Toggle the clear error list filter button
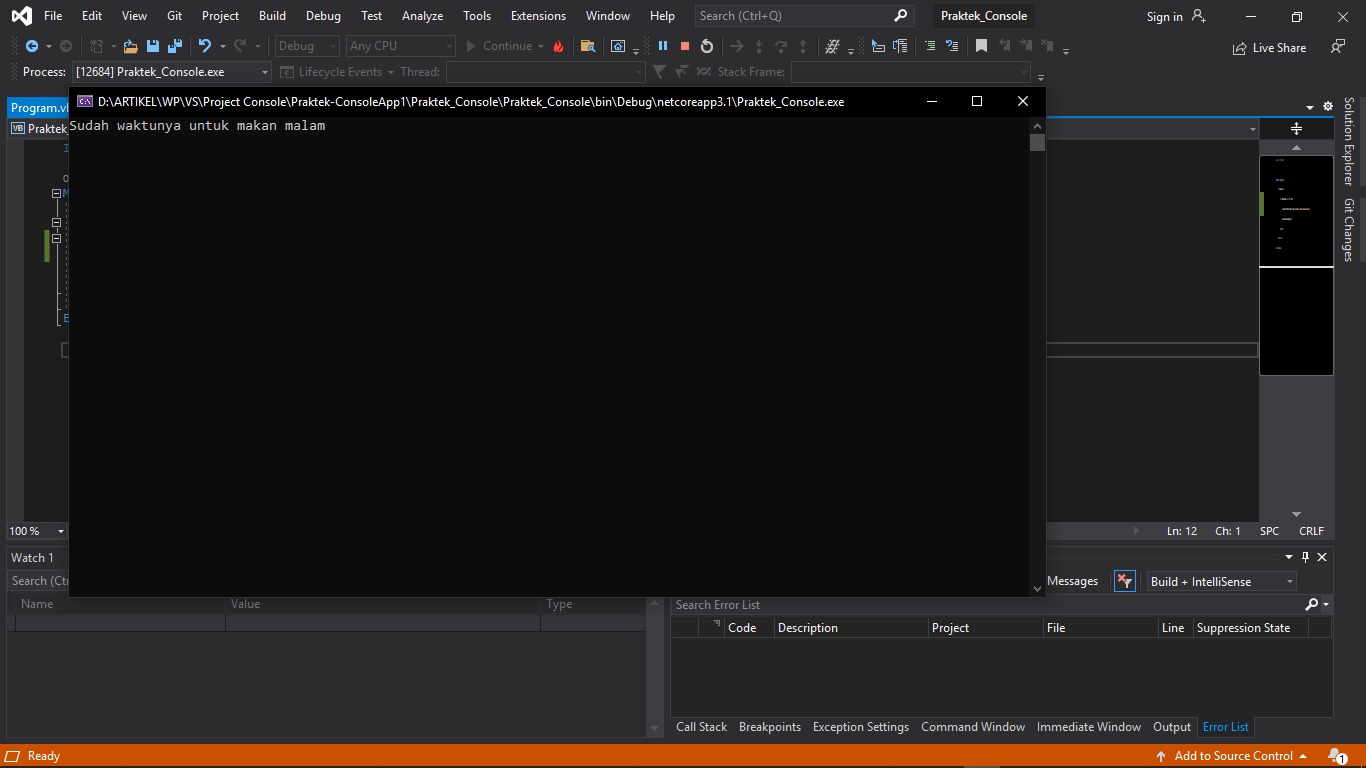Image resolution: width=1366 pixels, height=768 pixels. click(x=1125, y=581)
